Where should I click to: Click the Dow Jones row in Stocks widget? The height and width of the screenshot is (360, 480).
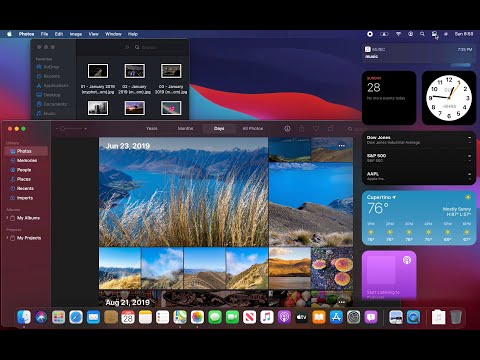pos(419,140)
